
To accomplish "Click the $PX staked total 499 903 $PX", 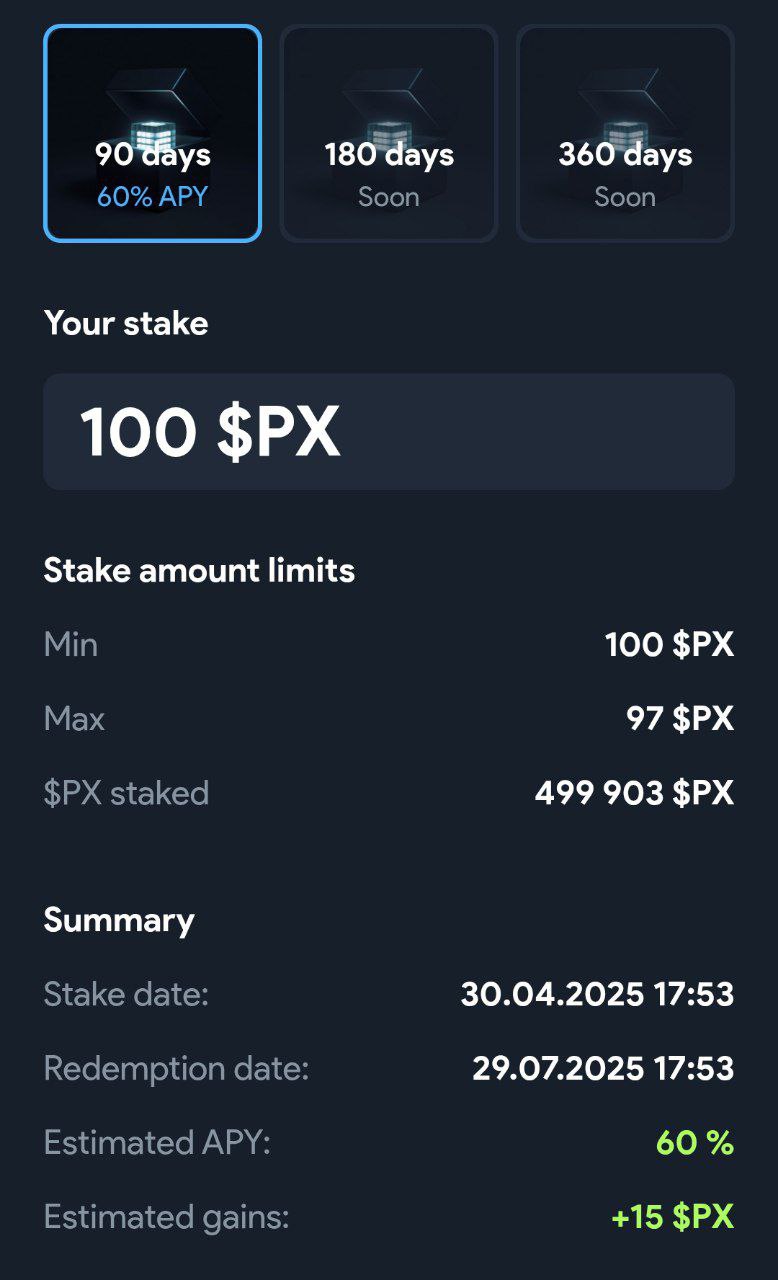I will point(634,793).
